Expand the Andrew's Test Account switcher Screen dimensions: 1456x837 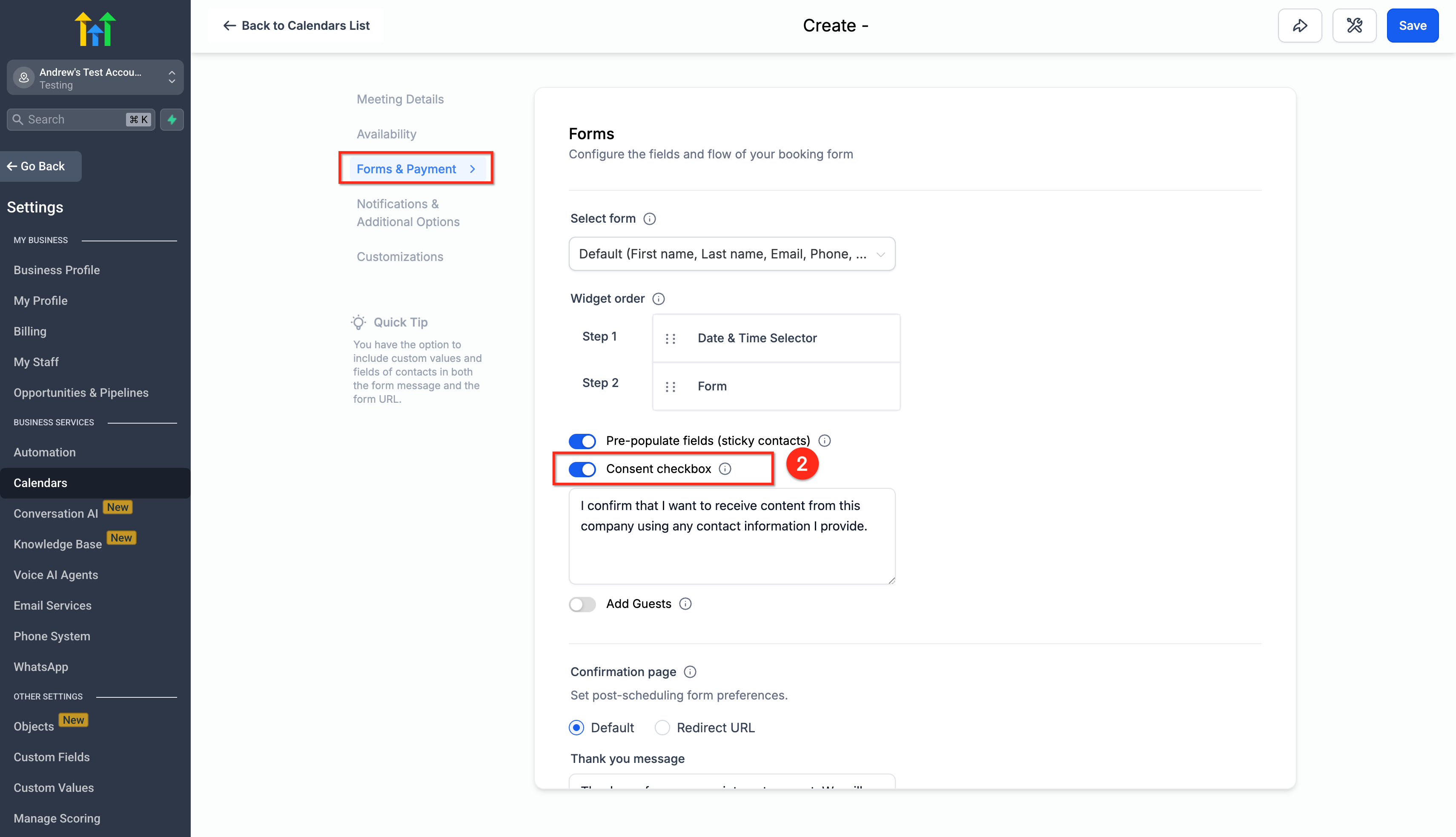click(95, 77)
